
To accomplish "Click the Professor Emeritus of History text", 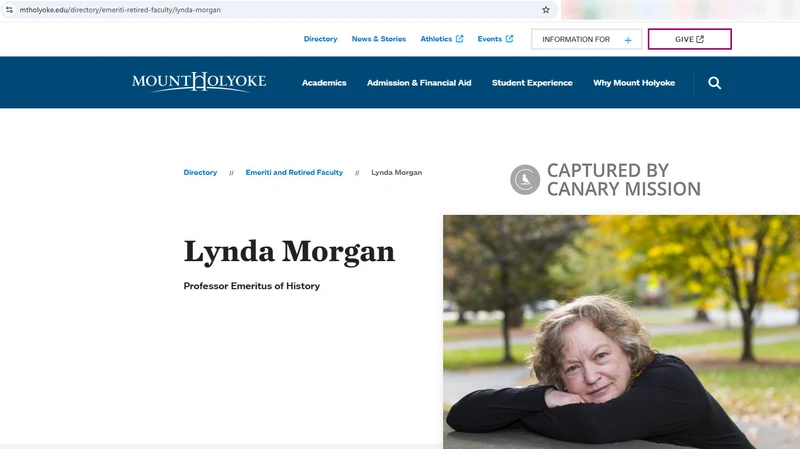I will pos(252,286).
